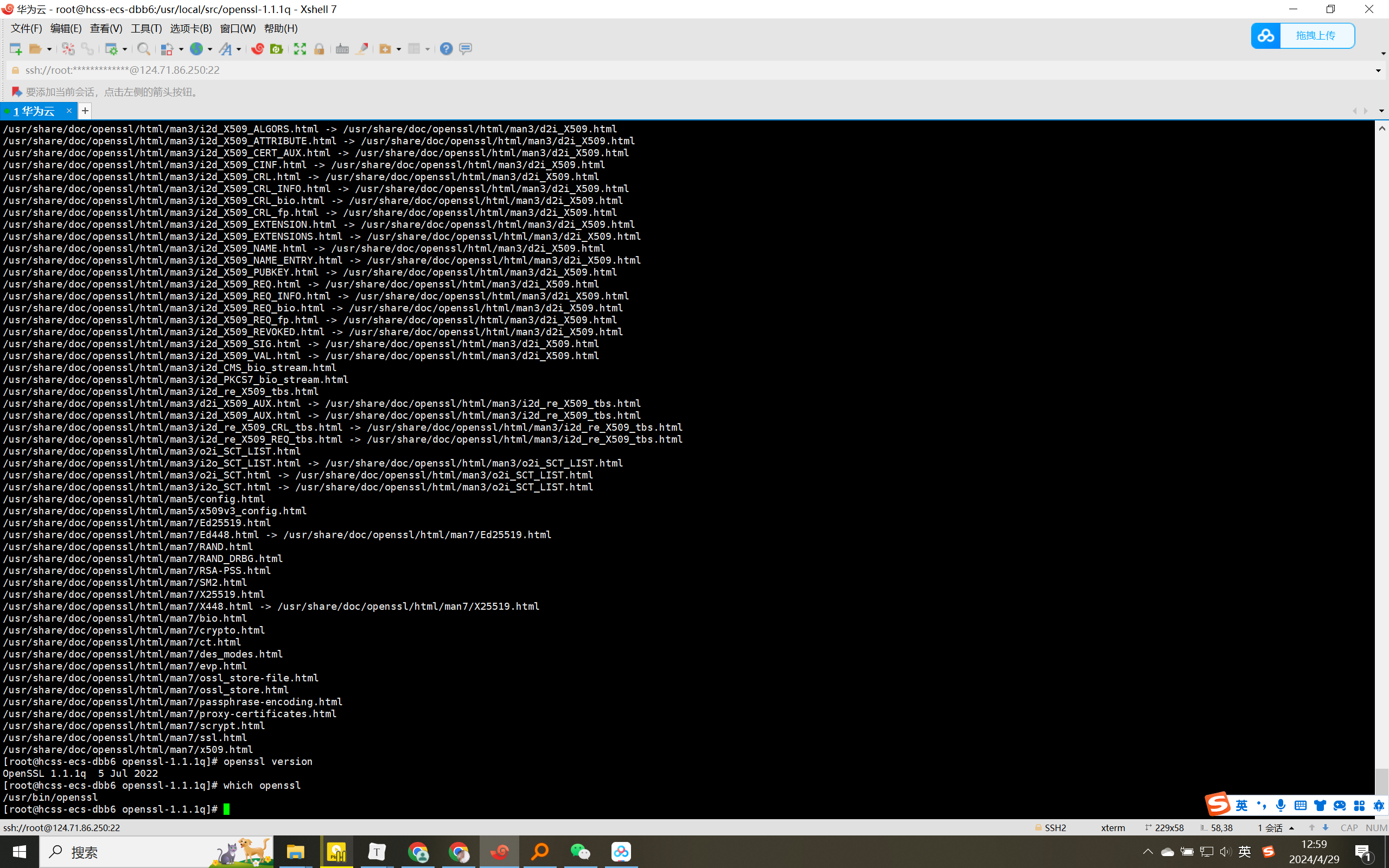The image size is (1389, 868).
Task: Click the scroll up arrow in terminal
Action: [1382, 128]
